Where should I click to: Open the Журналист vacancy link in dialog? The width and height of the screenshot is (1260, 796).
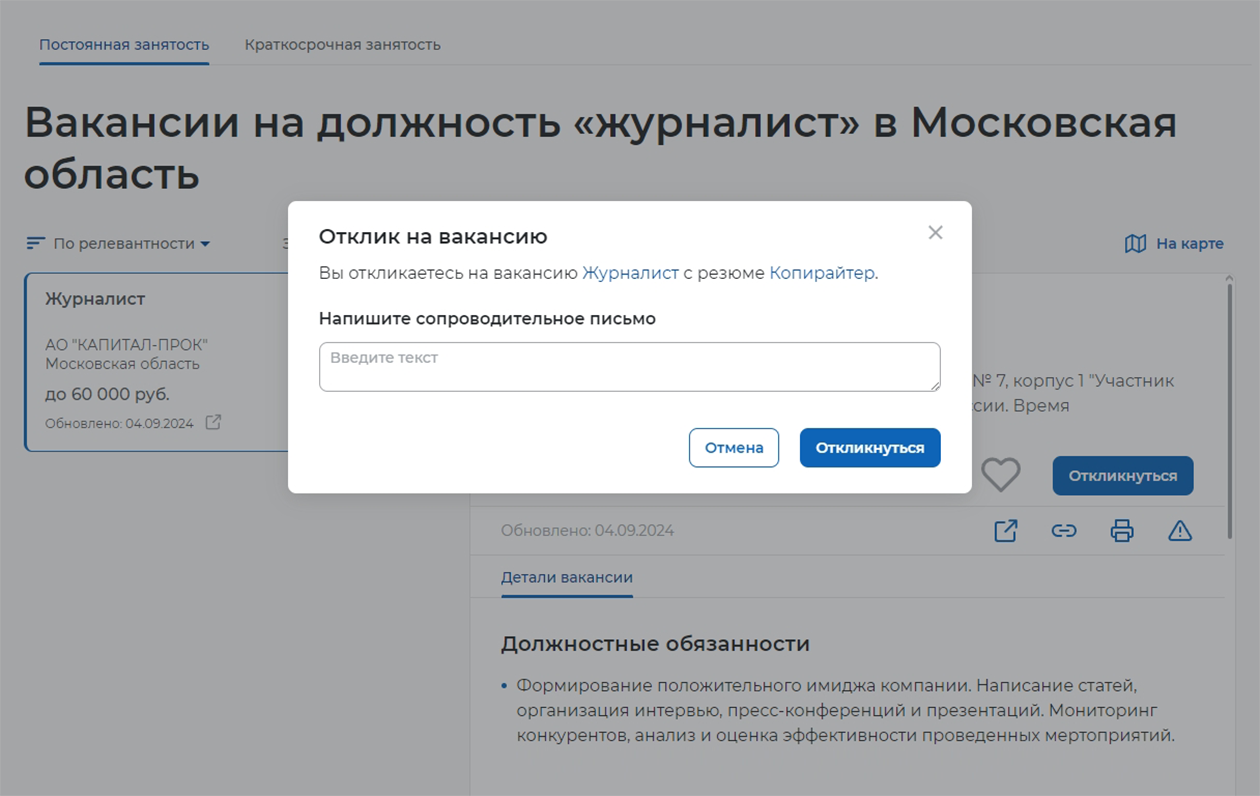(x=630, y=273)
